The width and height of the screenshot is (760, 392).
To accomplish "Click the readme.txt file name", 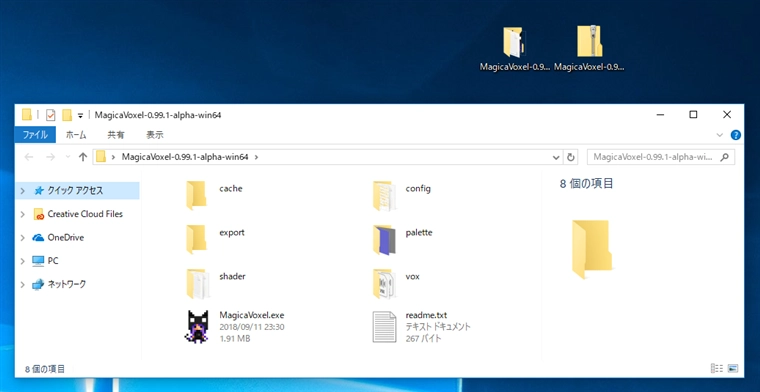I will click(426, 315).
